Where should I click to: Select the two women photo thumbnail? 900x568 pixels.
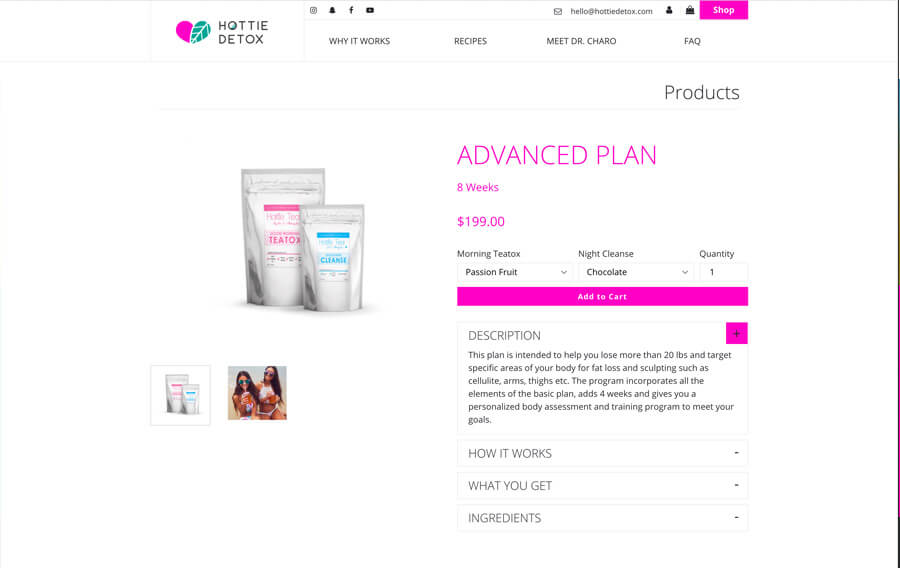click(257, 393)
